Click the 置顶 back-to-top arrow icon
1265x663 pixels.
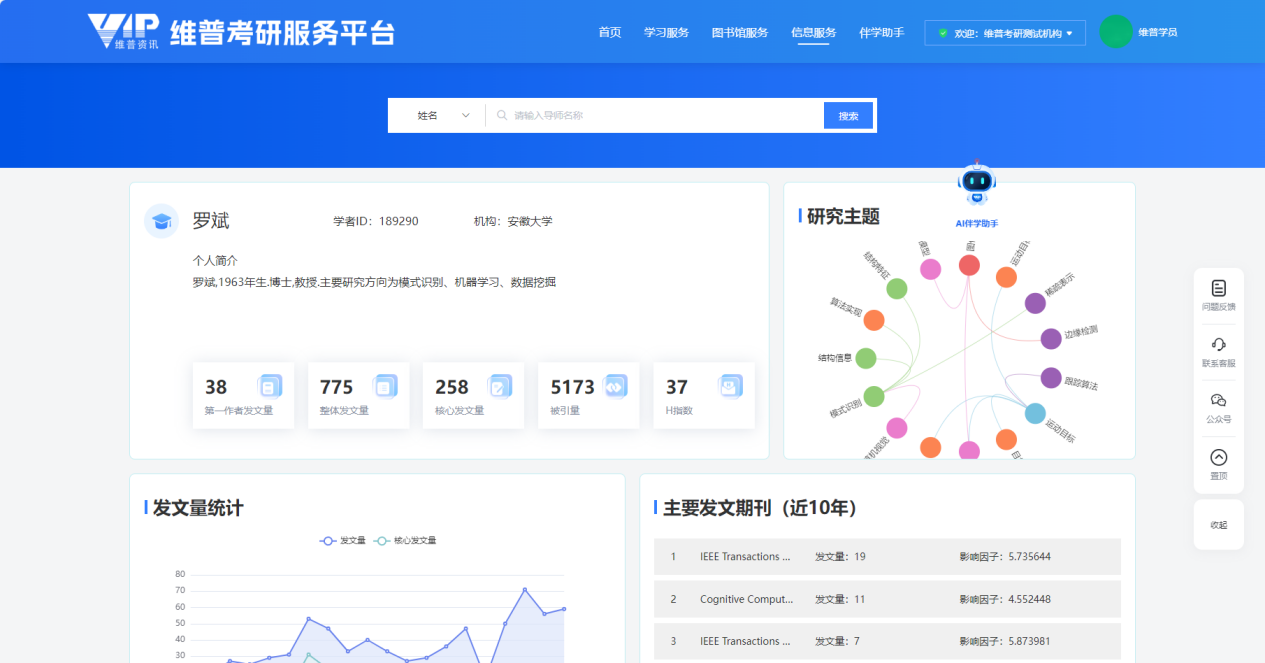pyautogui.click(x=1218, y=458)
